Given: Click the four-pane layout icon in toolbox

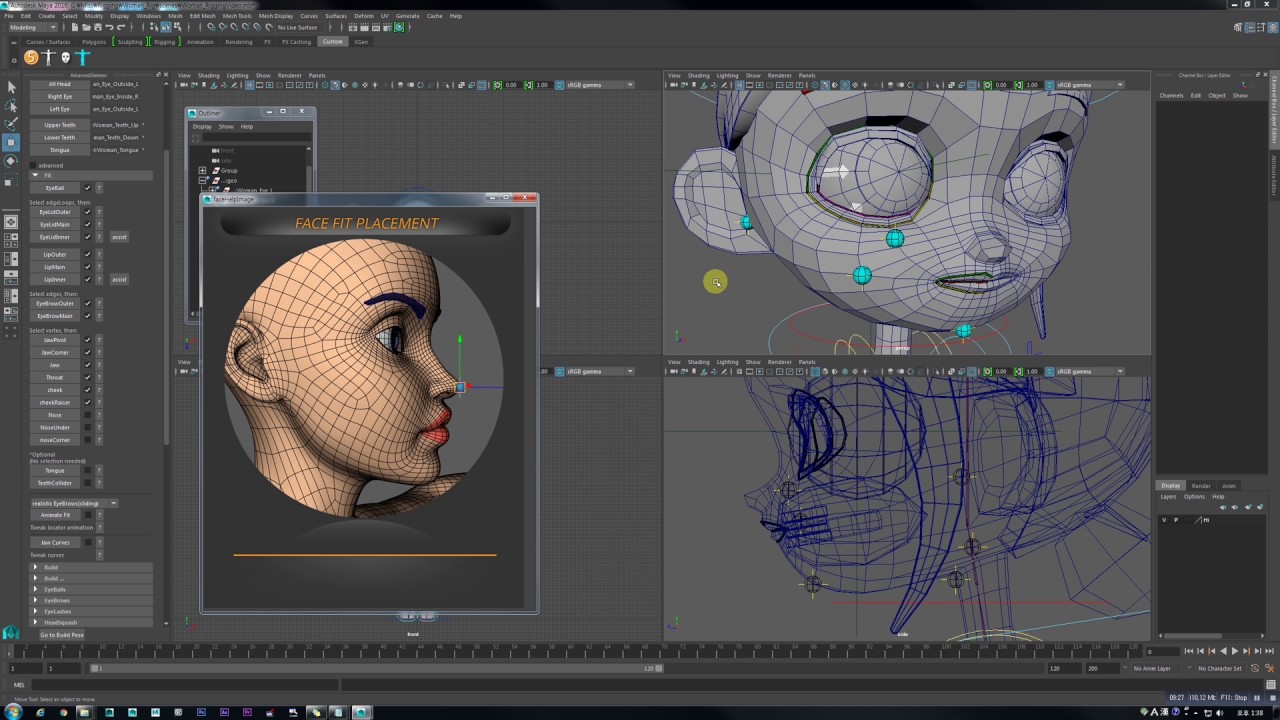Looking at the screenshot, I should tap(11, 240).
